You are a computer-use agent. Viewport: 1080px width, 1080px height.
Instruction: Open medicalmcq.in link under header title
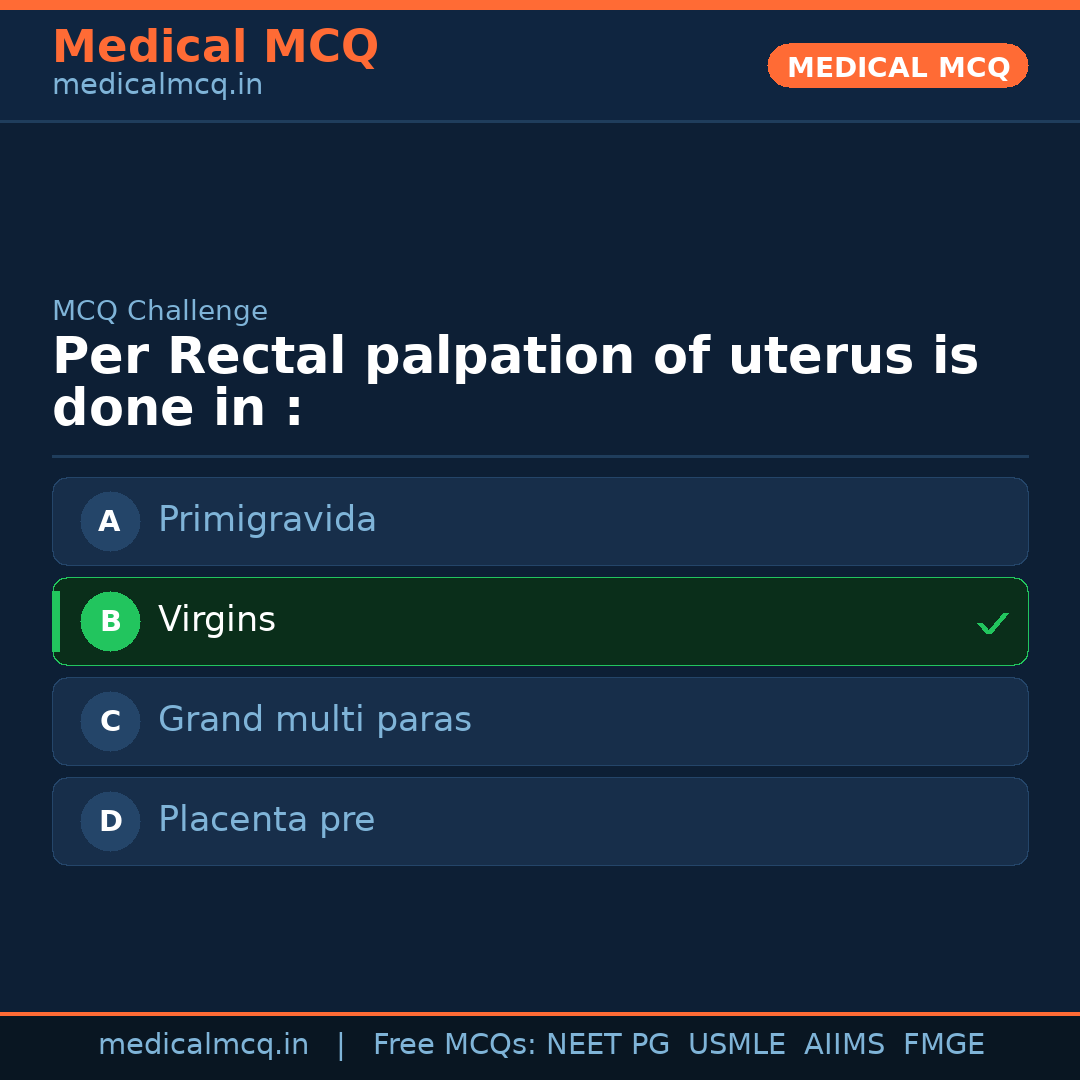[157, 86]
